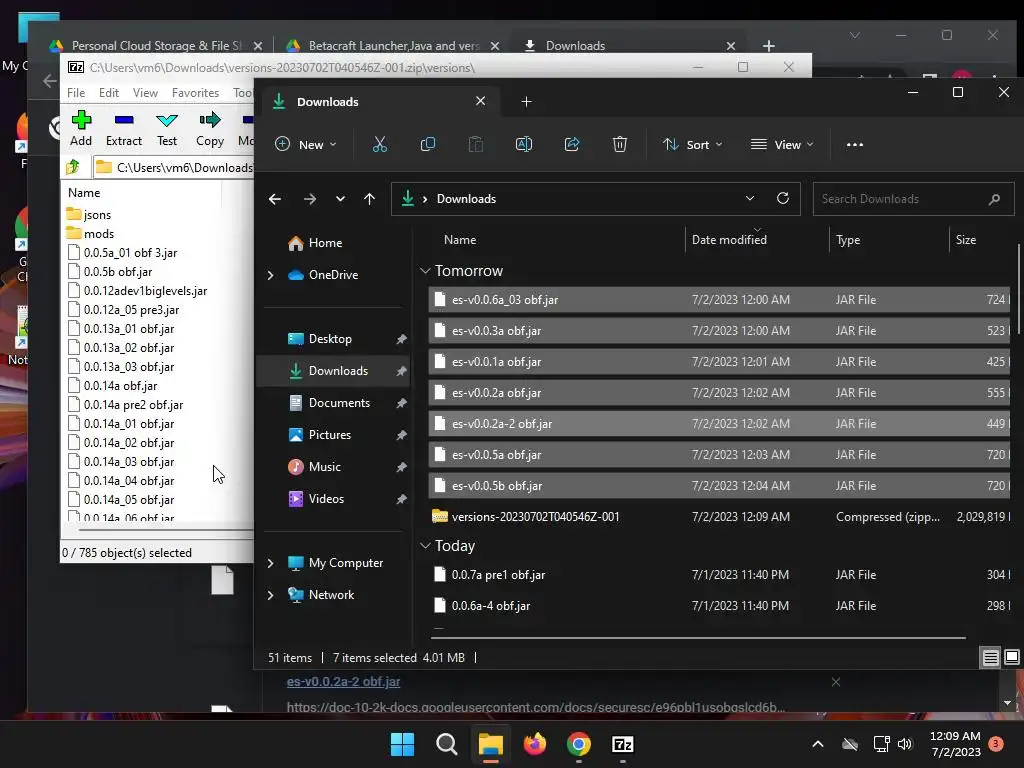Add a new Explorer tab
Viewport: 1024px width, 768px height.
coord(526,101)
